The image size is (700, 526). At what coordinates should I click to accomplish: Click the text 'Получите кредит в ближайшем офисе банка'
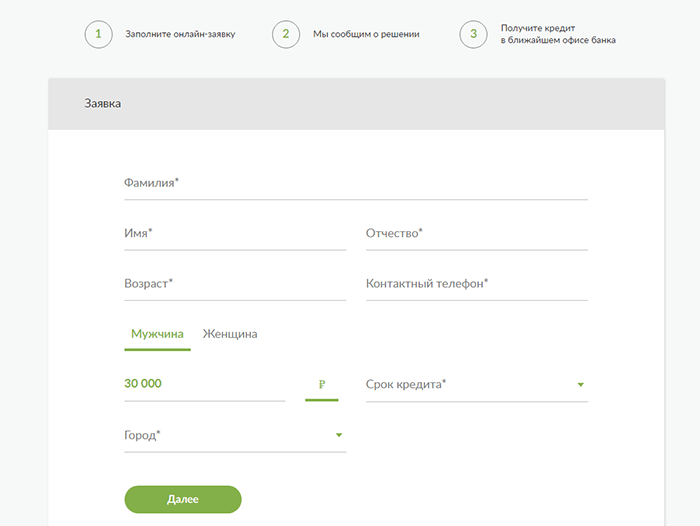tap(558, 34)
